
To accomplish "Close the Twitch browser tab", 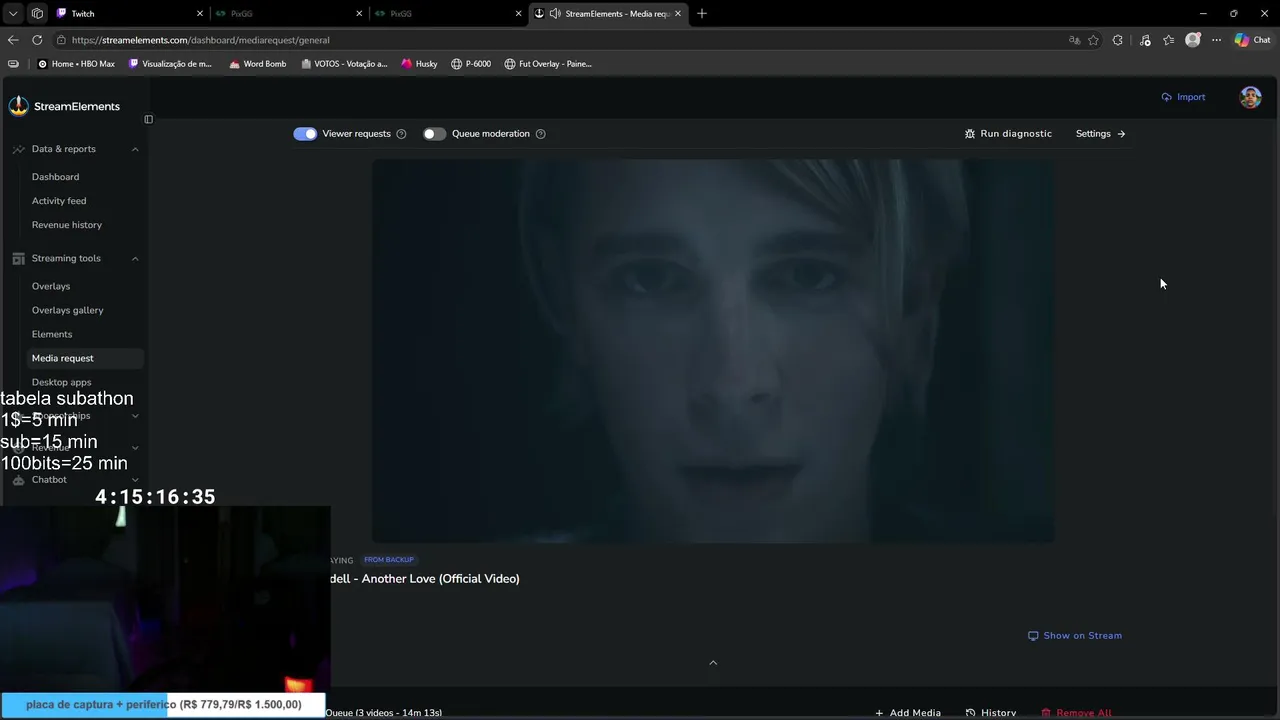I will (200, 14).
